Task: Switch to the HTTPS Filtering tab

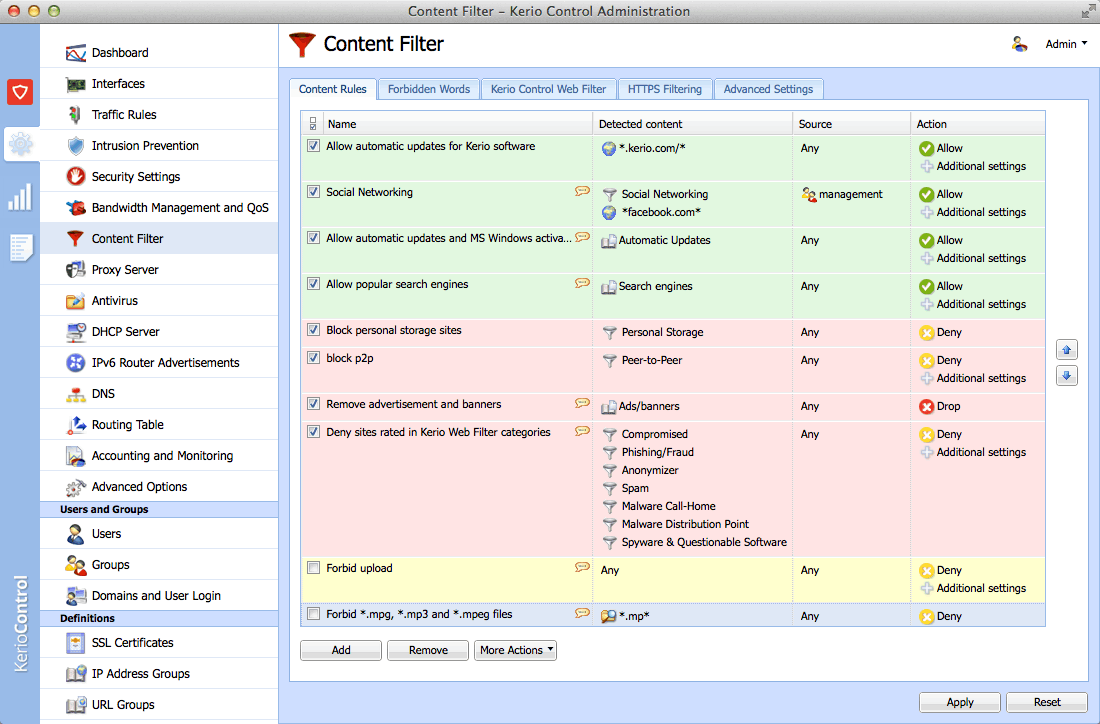Action: click(664, 89)
